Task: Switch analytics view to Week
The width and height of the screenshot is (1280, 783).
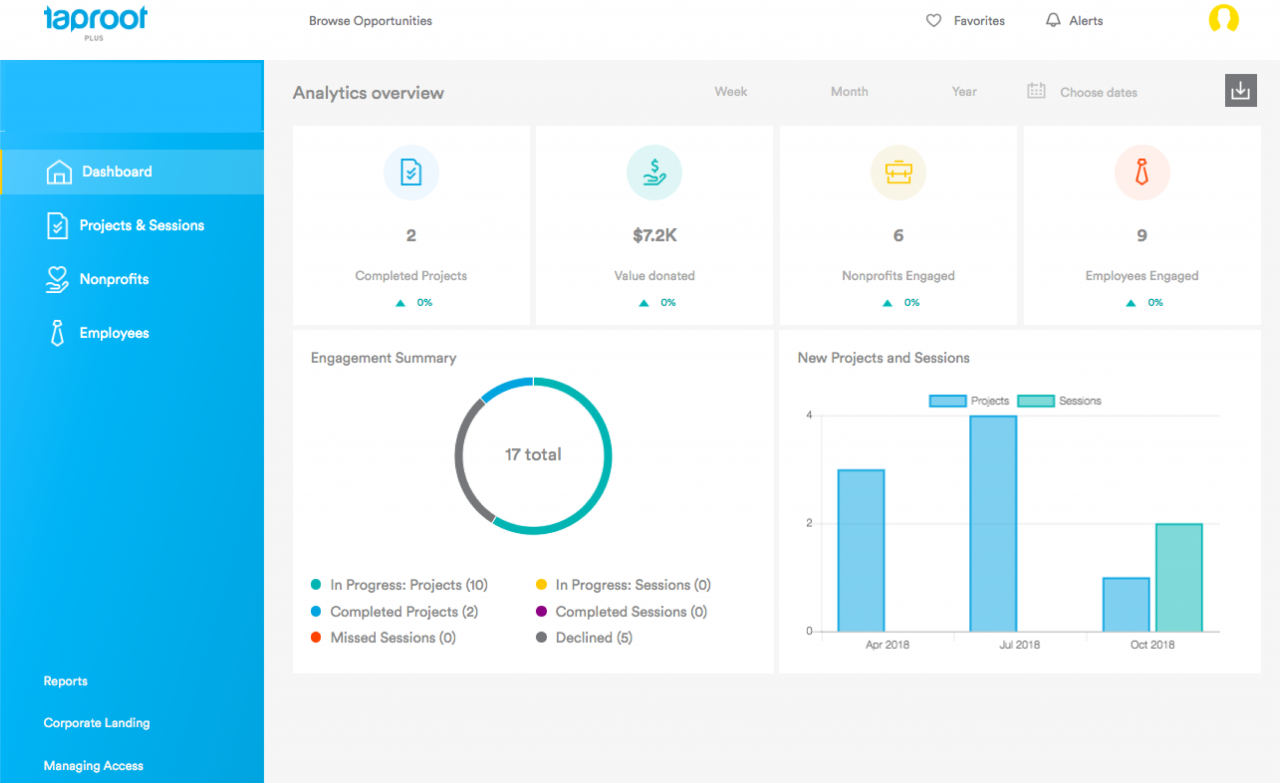Action: pos(730,91)
